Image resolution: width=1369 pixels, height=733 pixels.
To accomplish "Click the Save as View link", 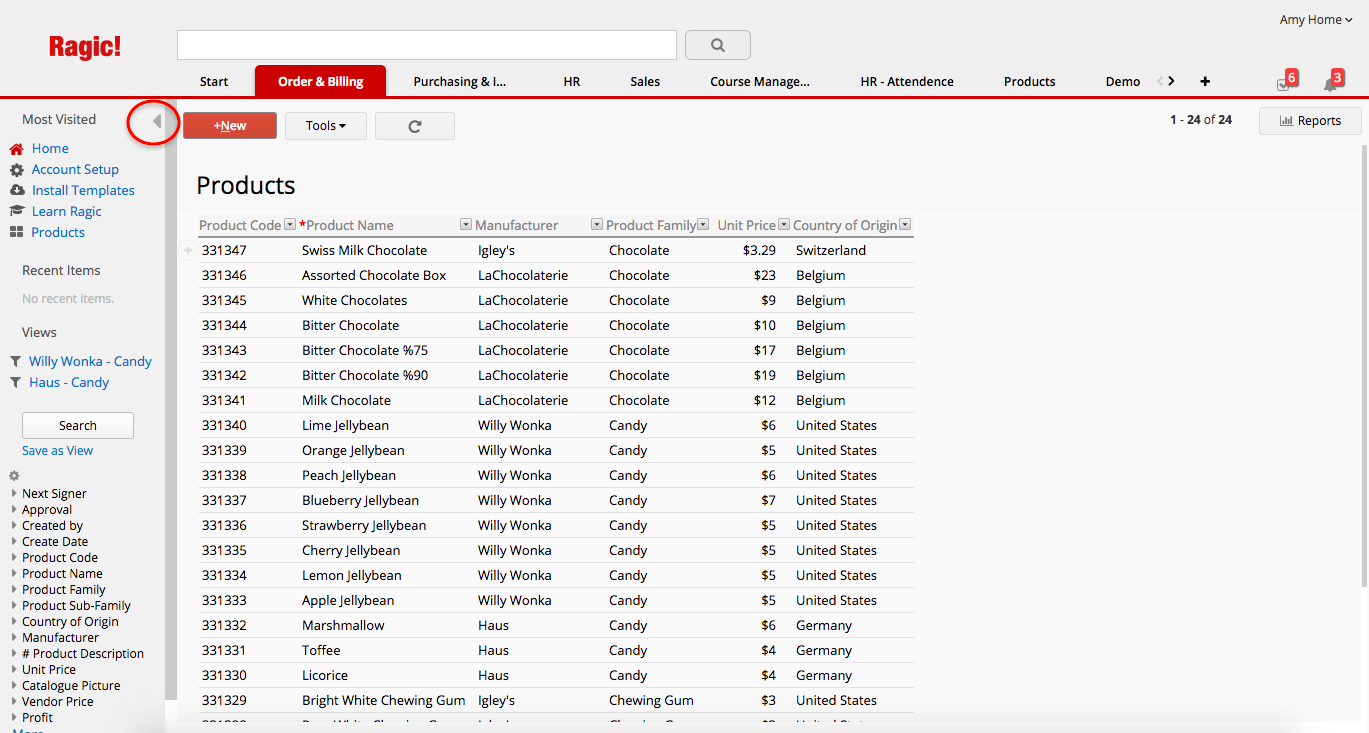I will 57,450.
